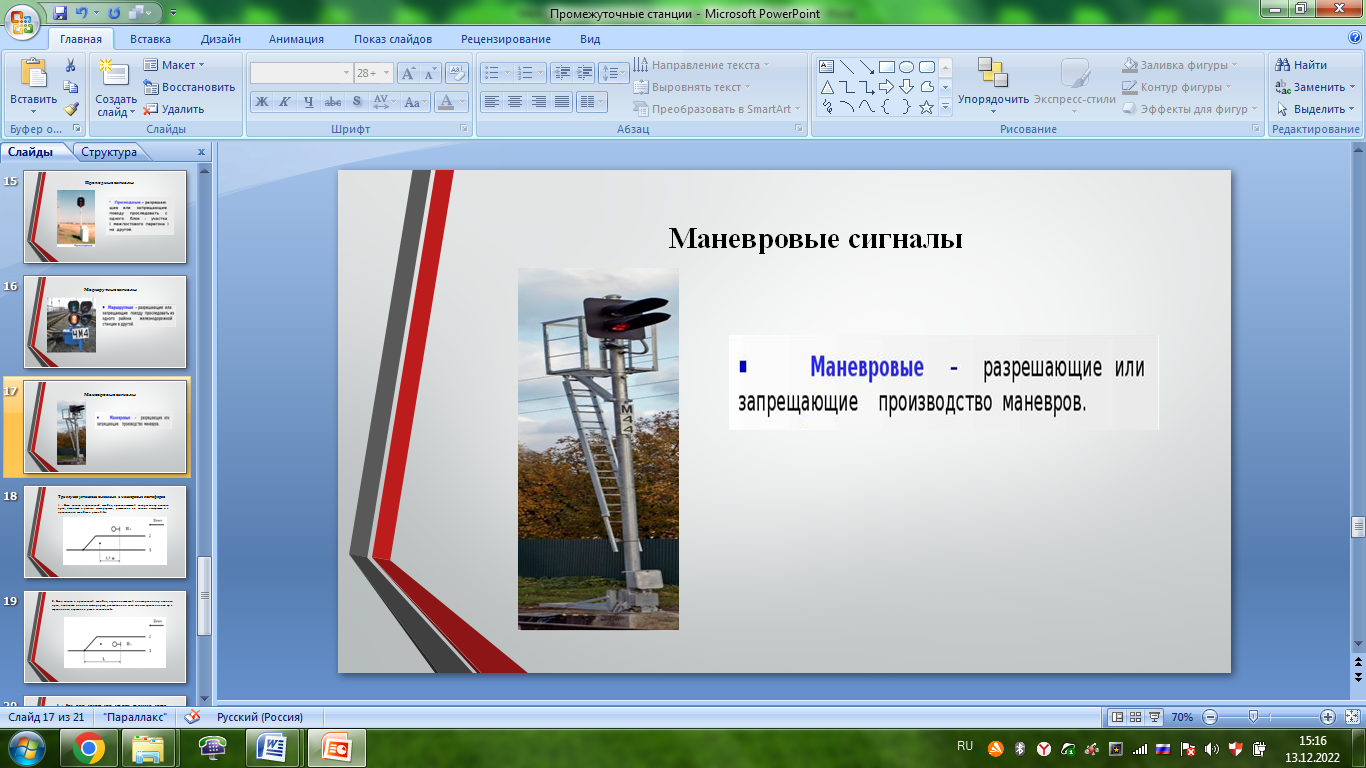Toggle strikethrough abc formatting
The height and width of the screenshot is (768, 1366).
(333, 101)
